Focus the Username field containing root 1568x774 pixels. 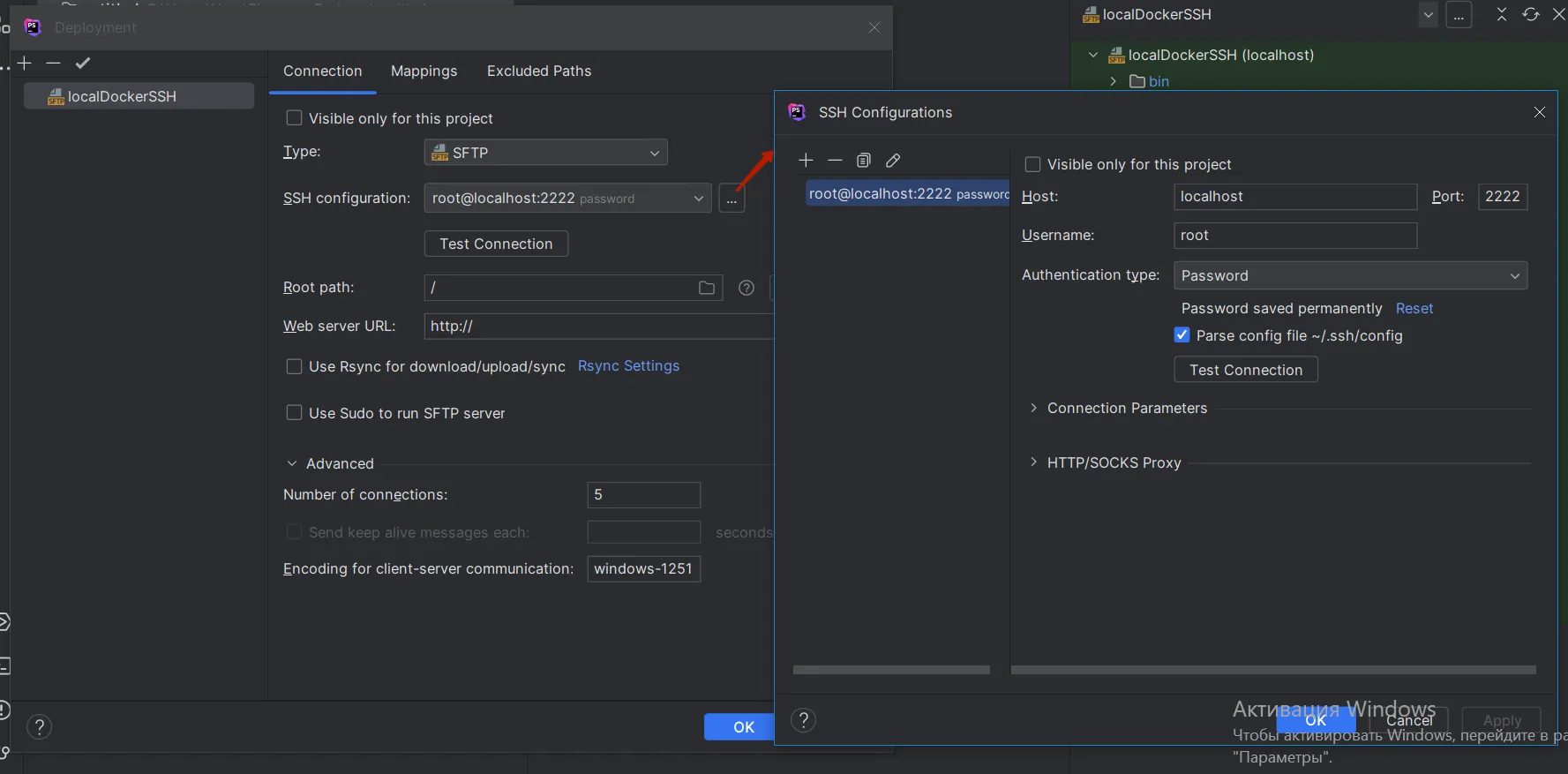point(1295,236)
